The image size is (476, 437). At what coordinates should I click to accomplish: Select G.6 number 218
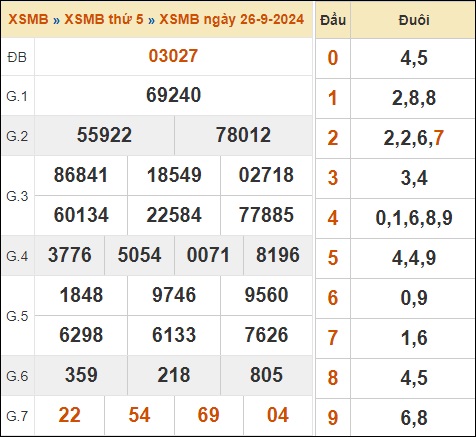click(174, 375)
